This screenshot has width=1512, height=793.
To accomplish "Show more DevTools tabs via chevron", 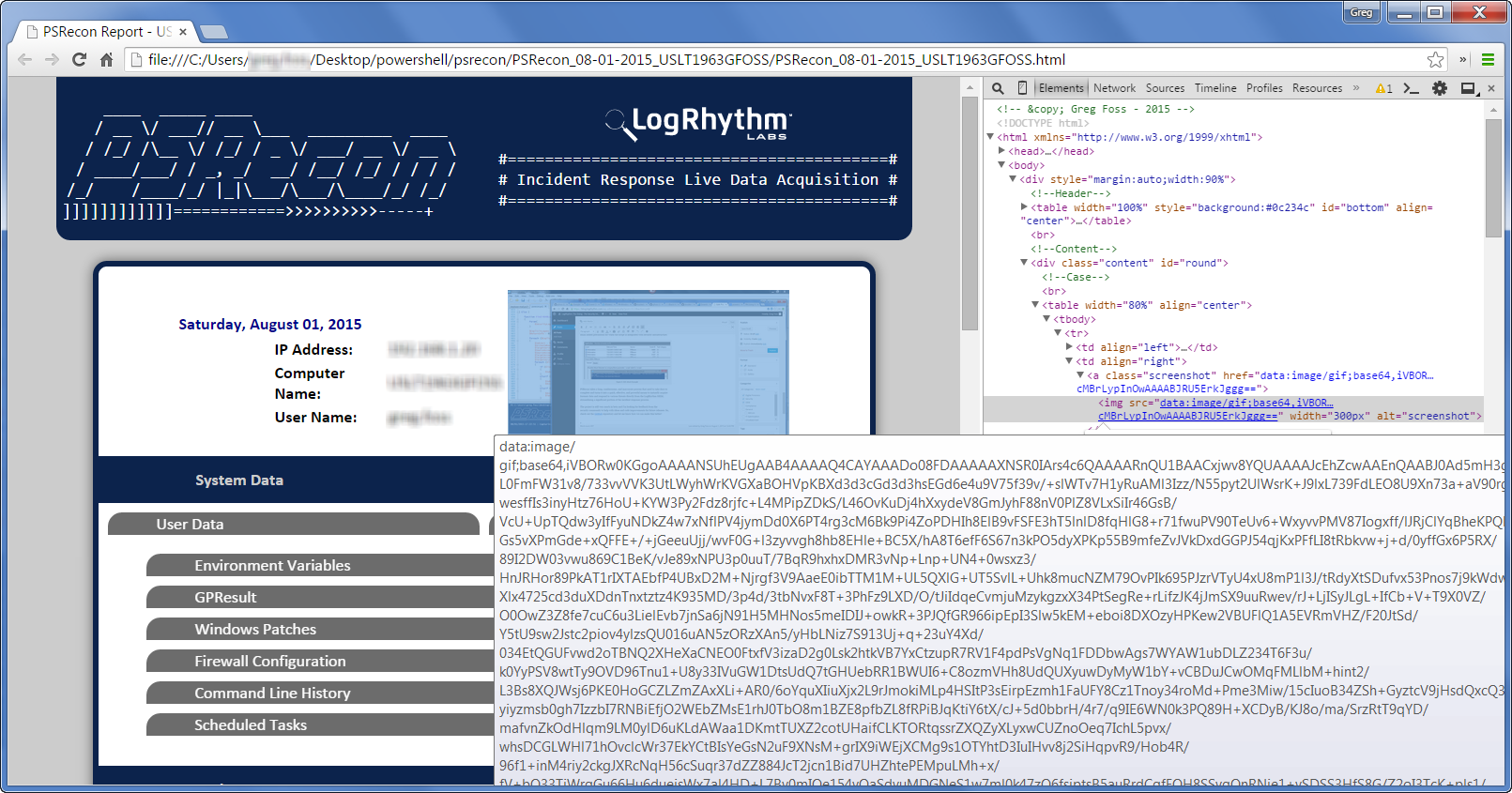I will tap(1355, 88).
